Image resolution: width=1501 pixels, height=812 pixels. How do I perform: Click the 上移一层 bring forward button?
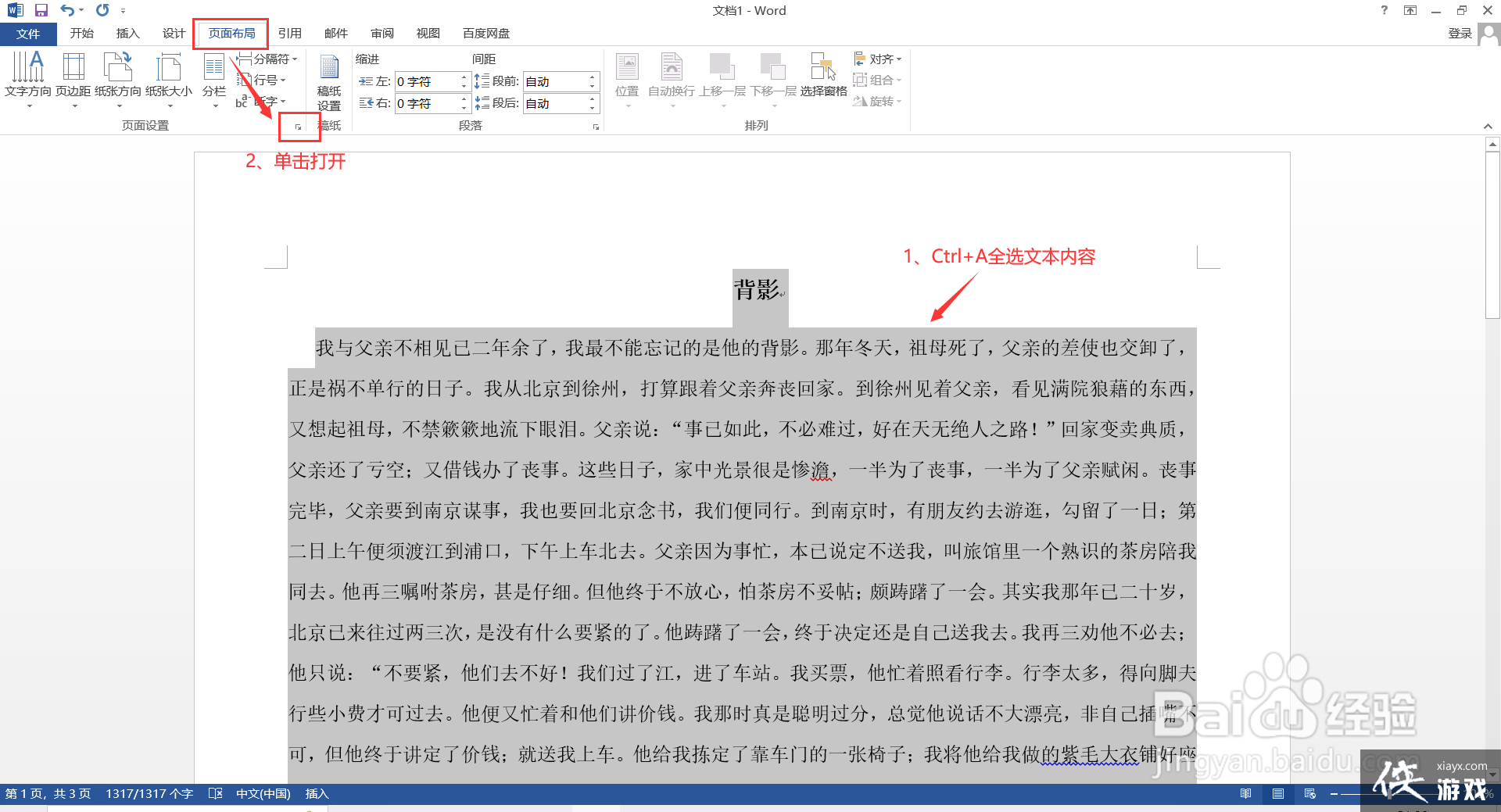pos(722,80)
